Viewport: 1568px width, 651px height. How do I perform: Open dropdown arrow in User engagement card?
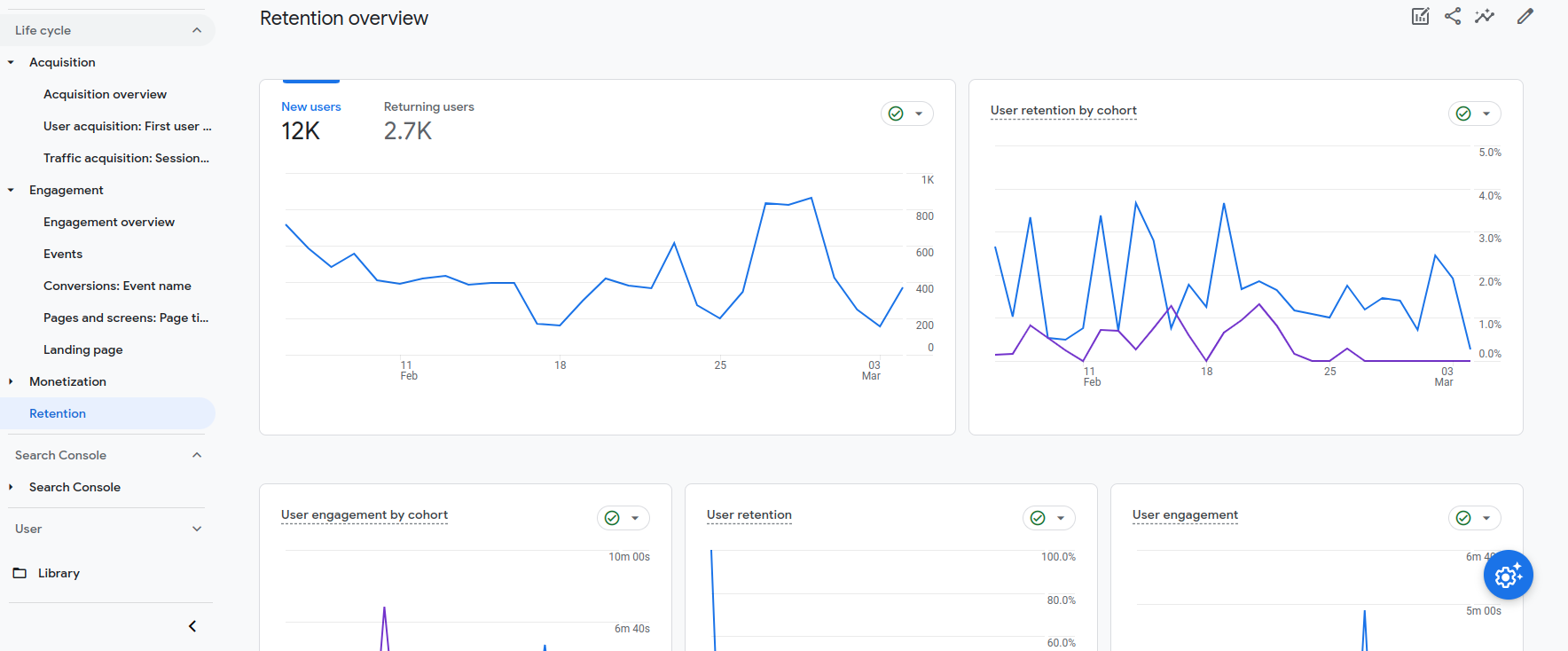click(x=1486, y=518)
